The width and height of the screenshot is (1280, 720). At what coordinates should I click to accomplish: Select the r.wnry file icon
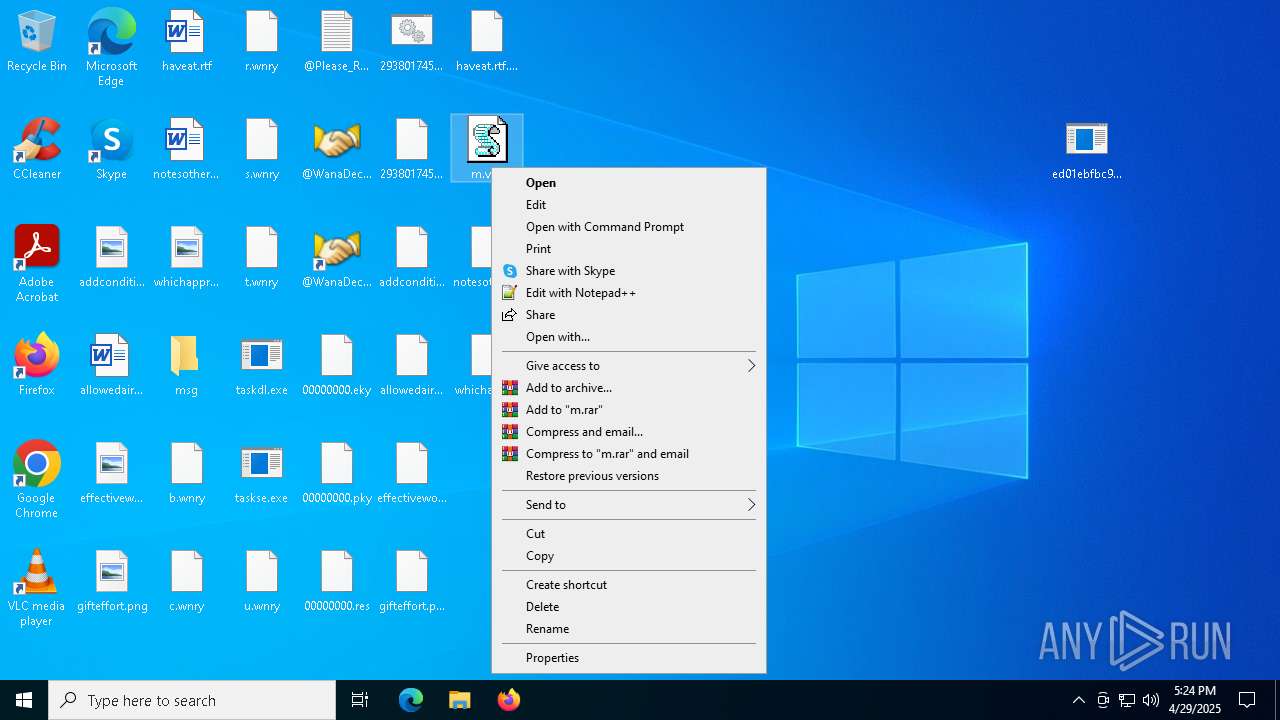click(x=262, y=42)
